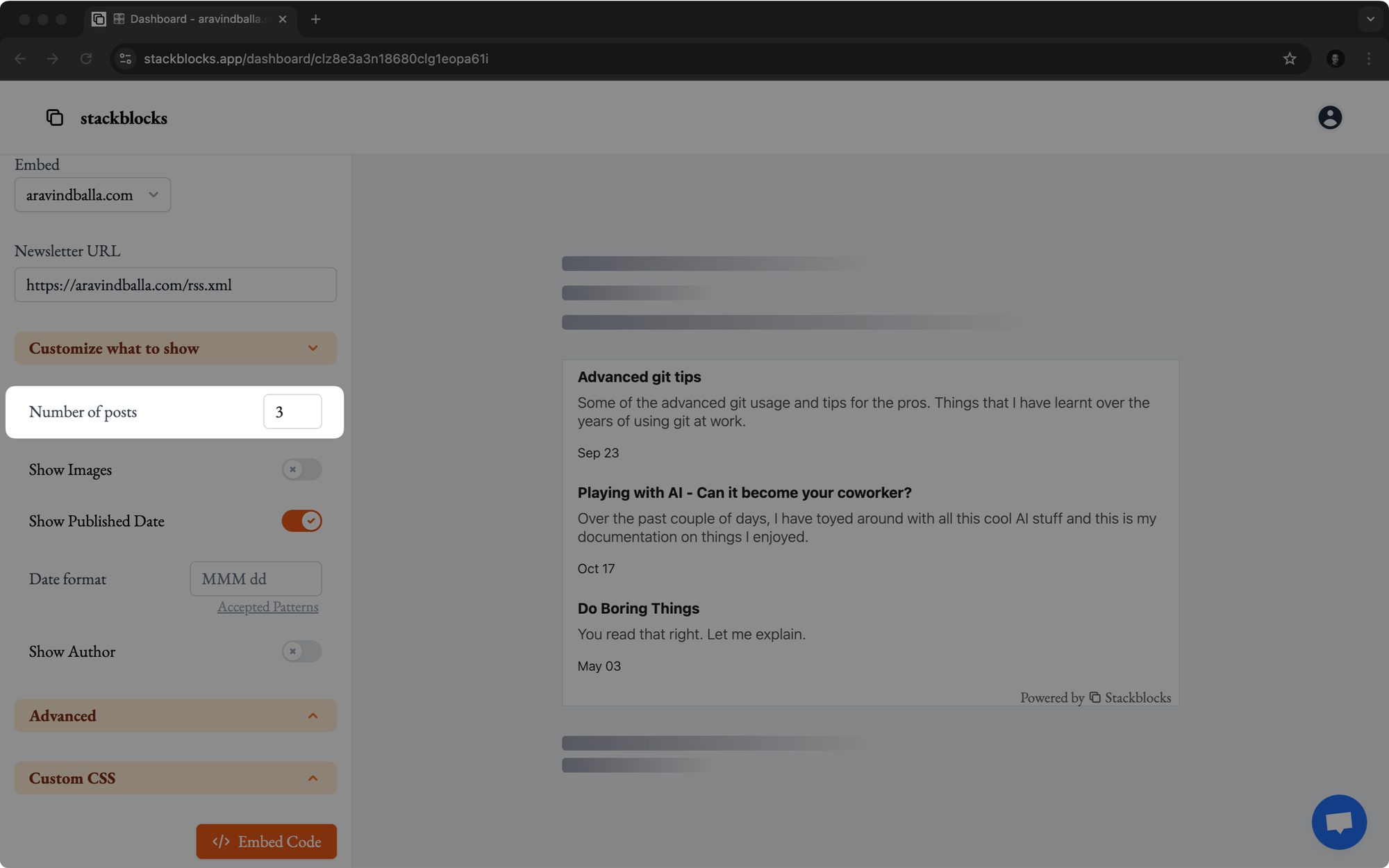Toggle the Show Author switch on
The width and height of the screenshot is (1389, 868).
tap(302, 651)
